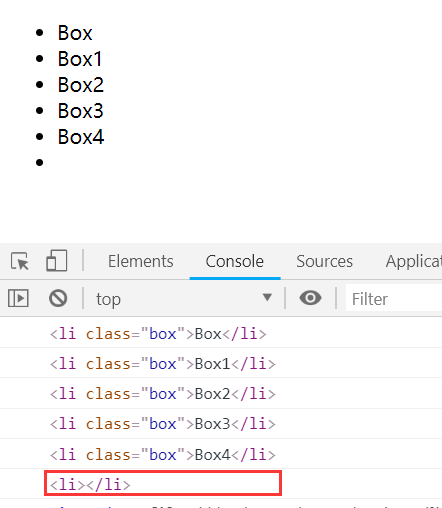Click the Box4 list item on page

pos(81,137)
